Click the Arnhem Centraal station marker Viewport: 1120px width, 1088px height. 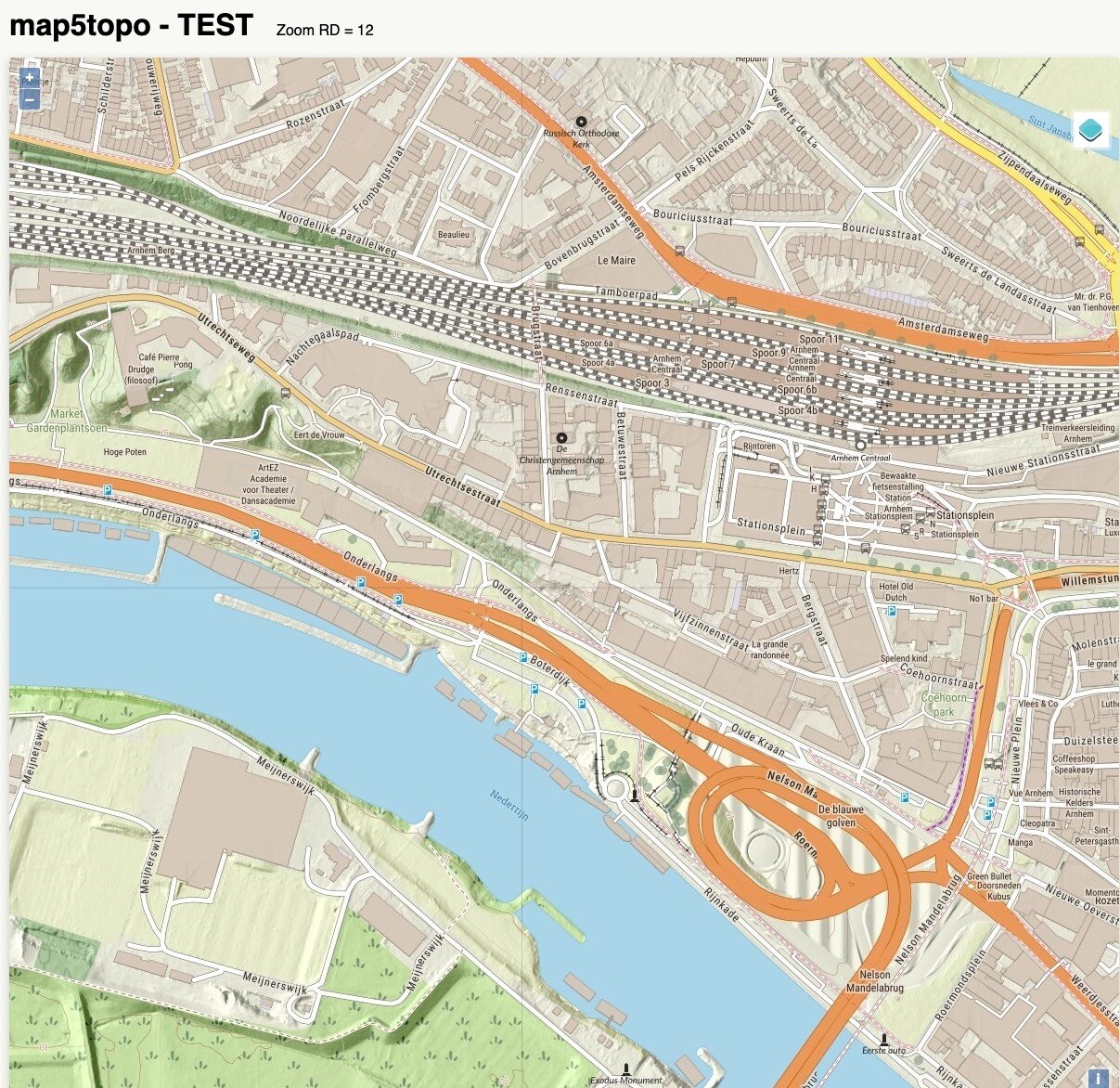click(861, 446)
